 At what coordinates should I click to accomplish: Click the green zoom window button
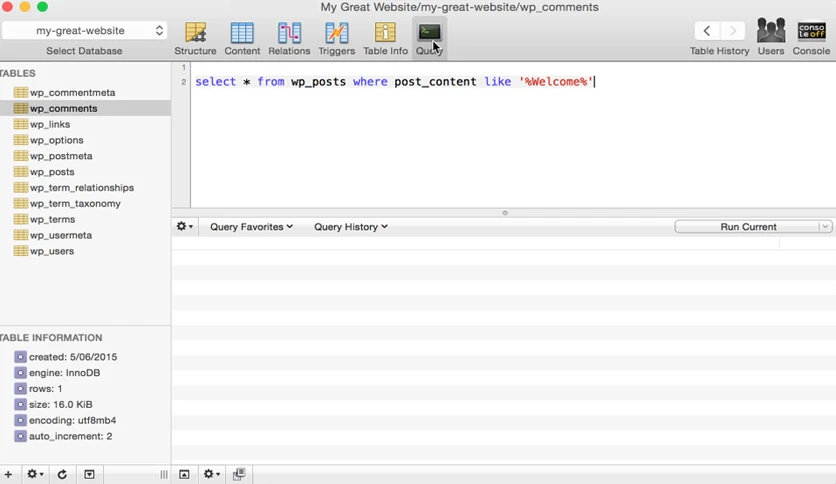pos(43,7)
